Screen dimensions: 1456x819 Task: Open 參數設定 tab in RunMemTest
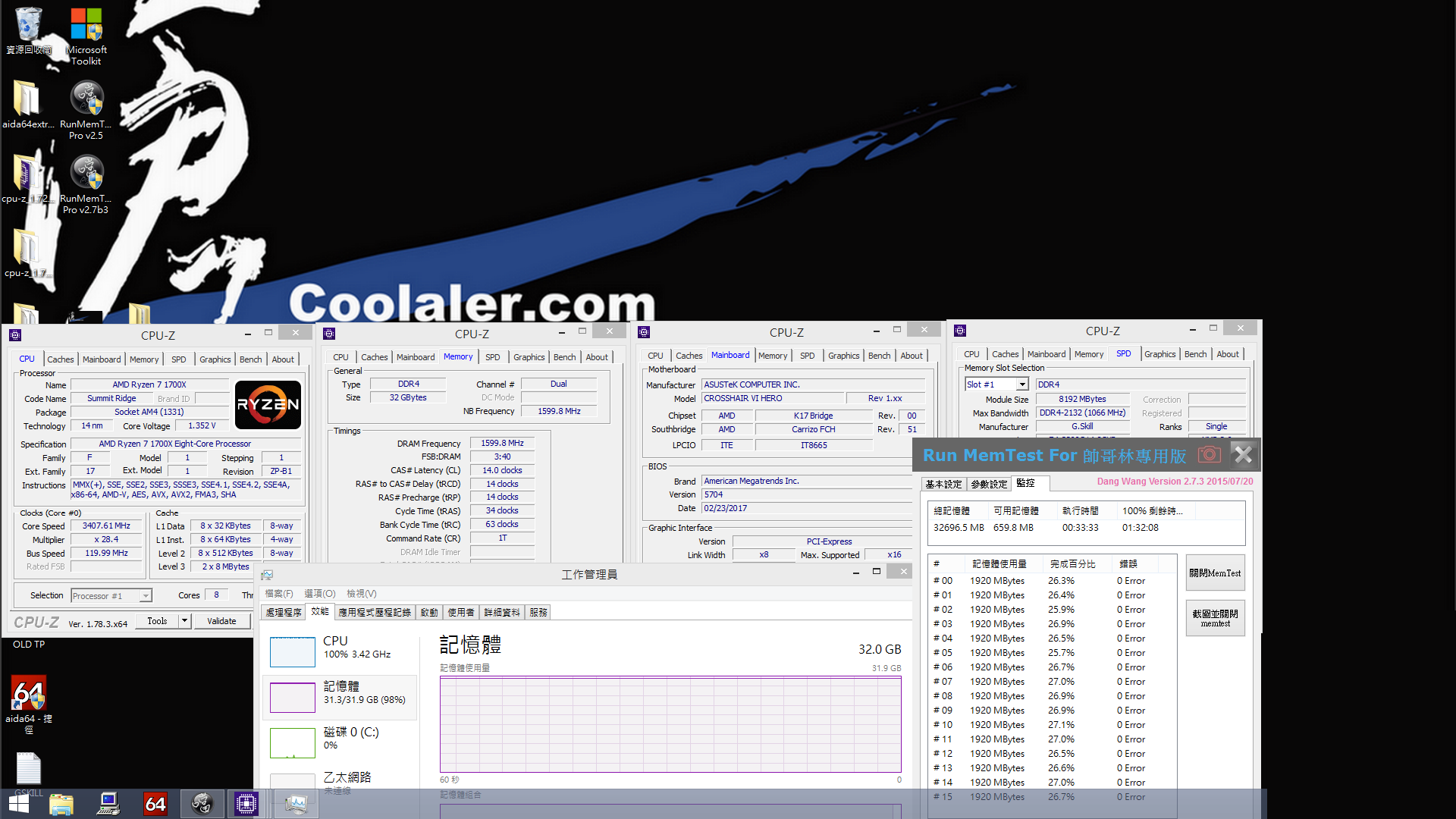(x=989, y=484)
